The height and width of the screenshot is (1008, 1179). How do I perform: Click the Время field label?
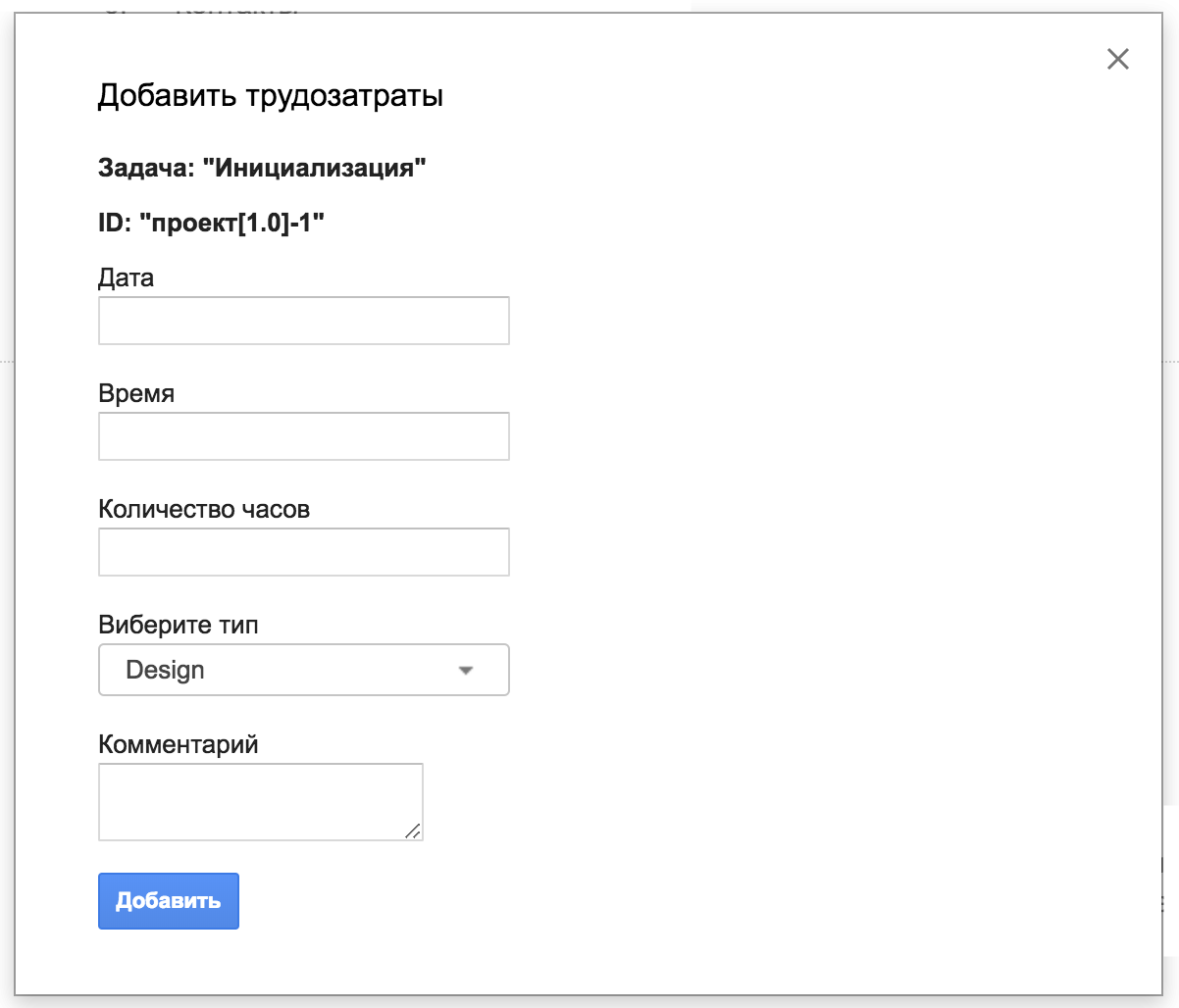[136, 393]
